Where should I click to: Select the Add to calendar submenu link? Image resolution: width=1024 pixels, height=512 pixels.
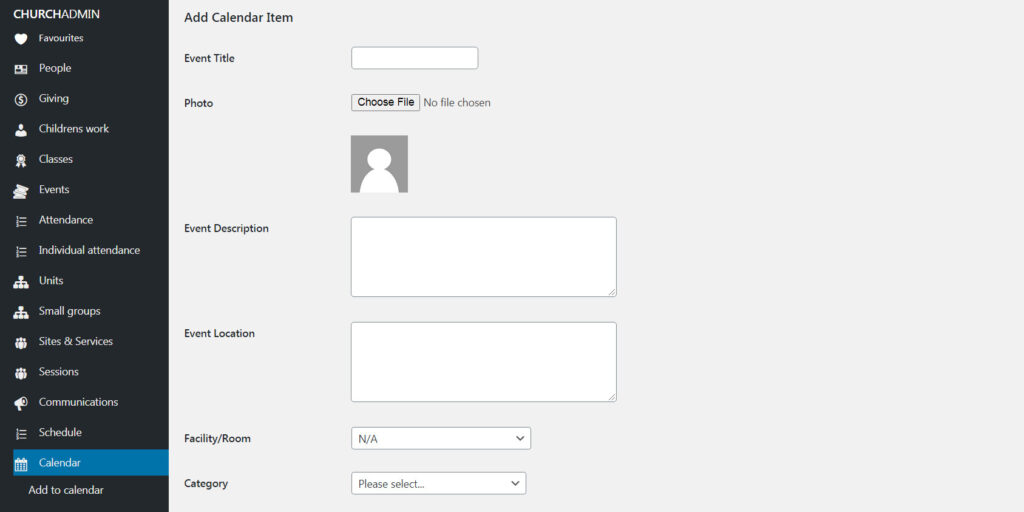(66, 490)
